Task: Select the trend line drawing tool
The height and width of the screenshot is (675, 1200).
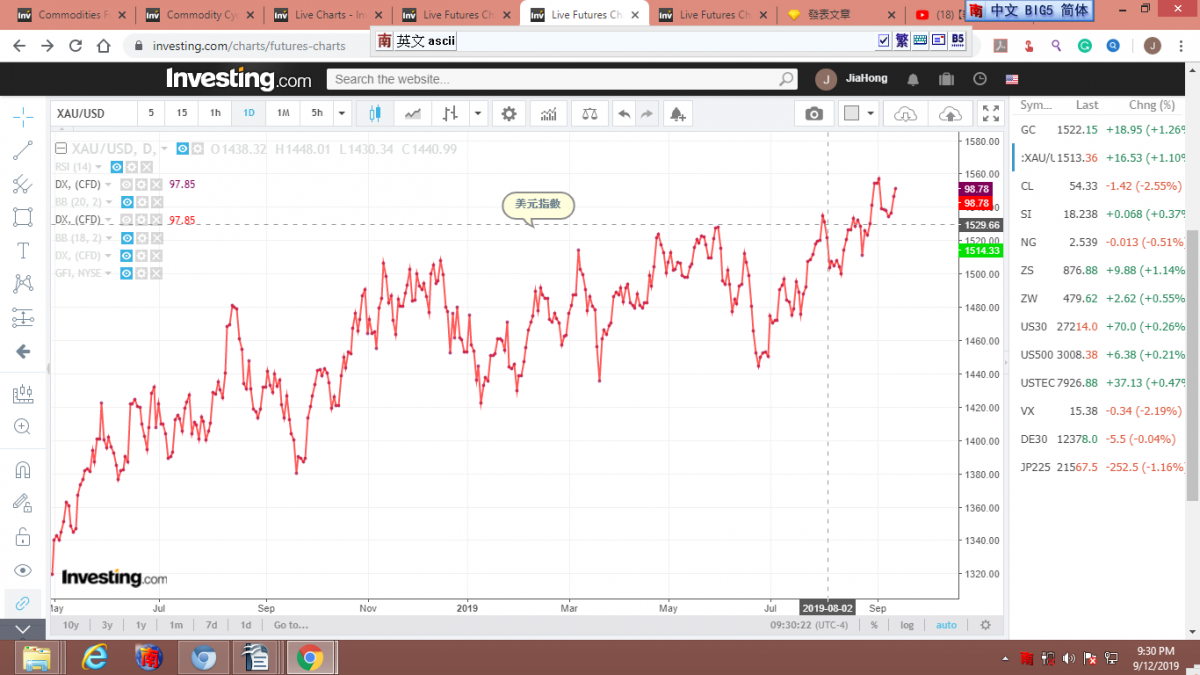Action: [x=23, y=151]
